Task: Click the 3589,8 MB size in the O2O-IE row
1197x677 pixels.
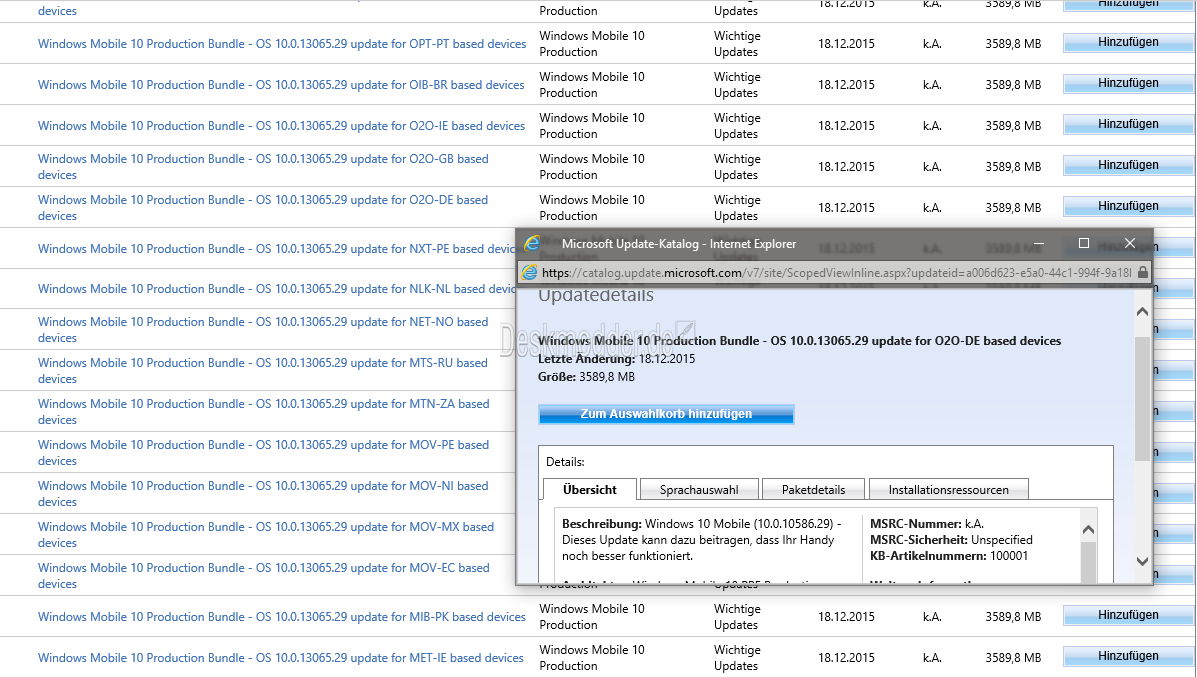Action: tap(1013, 126)
